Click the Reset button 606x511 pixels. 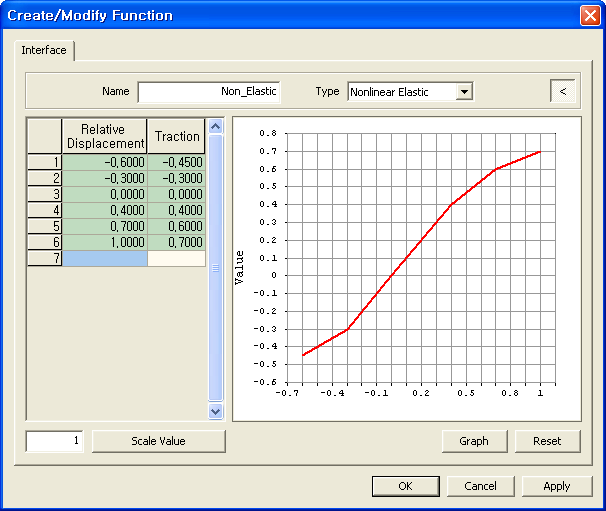547,441
